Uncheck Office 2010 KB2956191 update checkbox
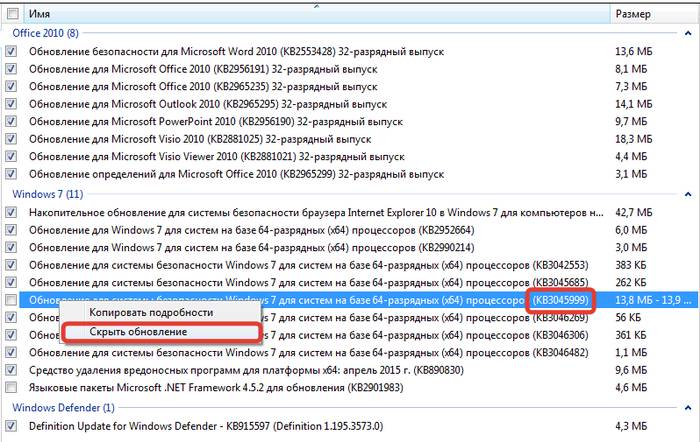The image size is (700, 442). tap(11, 69)
